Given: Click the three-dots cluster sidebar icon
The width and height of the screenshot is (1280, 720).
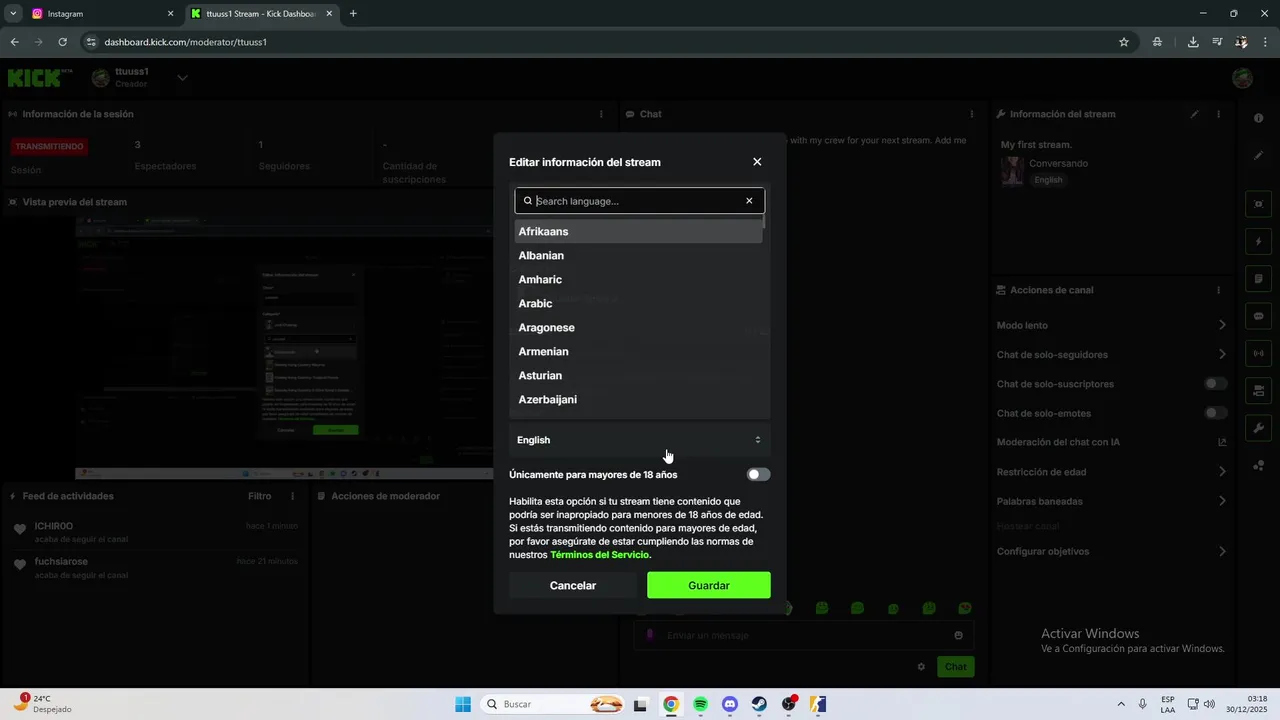Looking at the screenshot, I should pos(1259,465).
